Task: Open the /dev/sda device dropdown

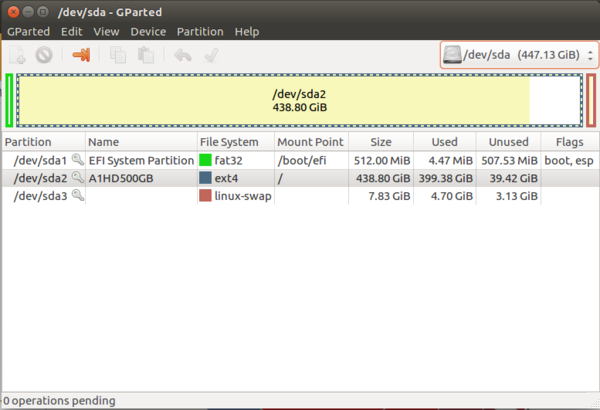Action: [x=519, y=55]
